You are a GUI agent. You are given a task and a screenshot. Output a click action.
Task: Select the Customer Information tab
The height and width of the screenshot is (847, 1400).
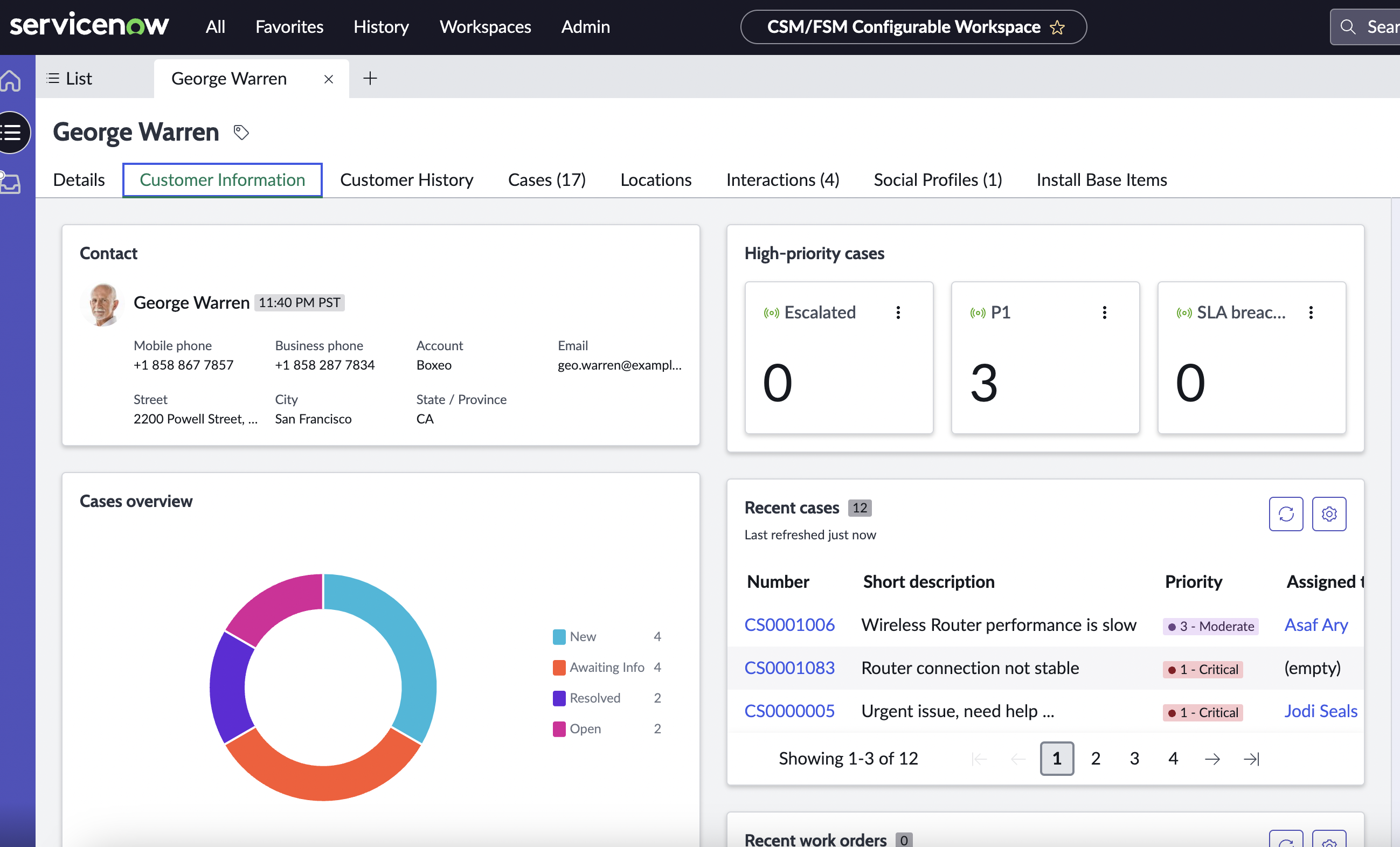click(222, 180)
